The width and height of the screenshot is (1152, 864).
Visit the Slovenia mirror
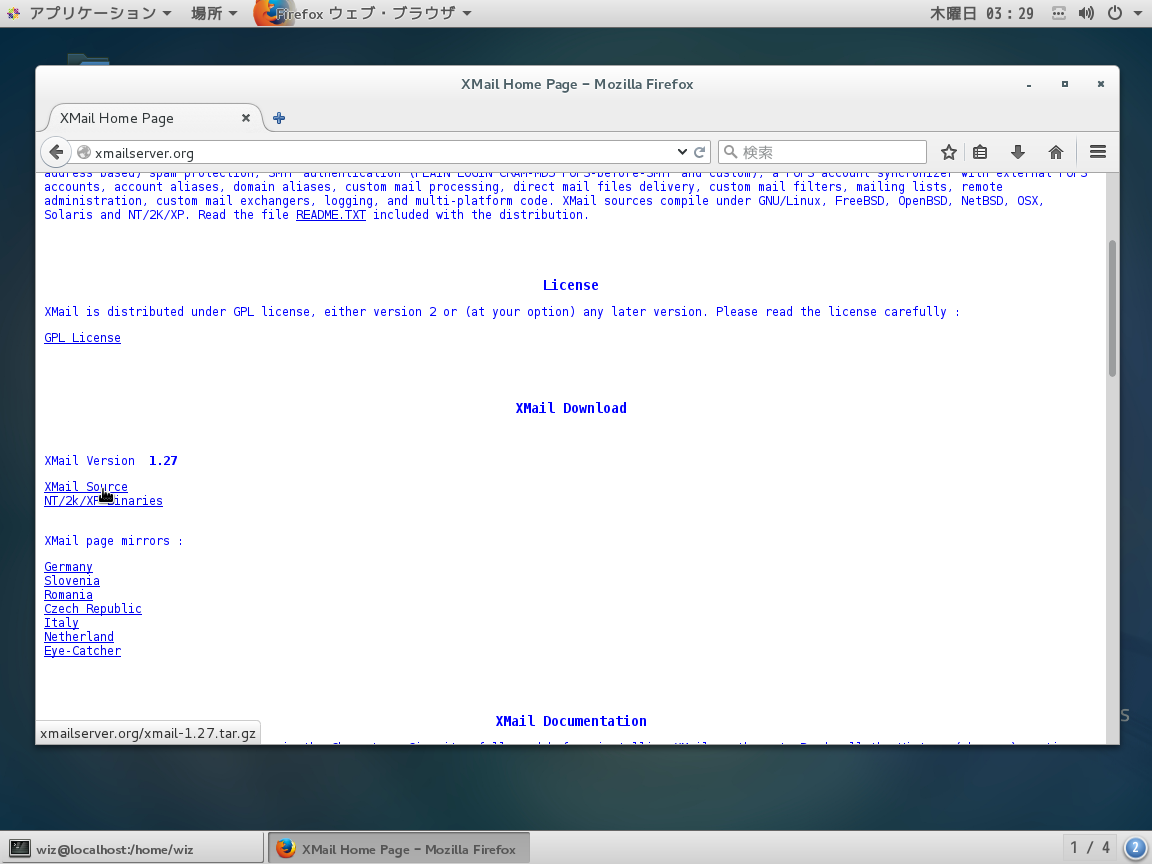(x=72, y=580)
